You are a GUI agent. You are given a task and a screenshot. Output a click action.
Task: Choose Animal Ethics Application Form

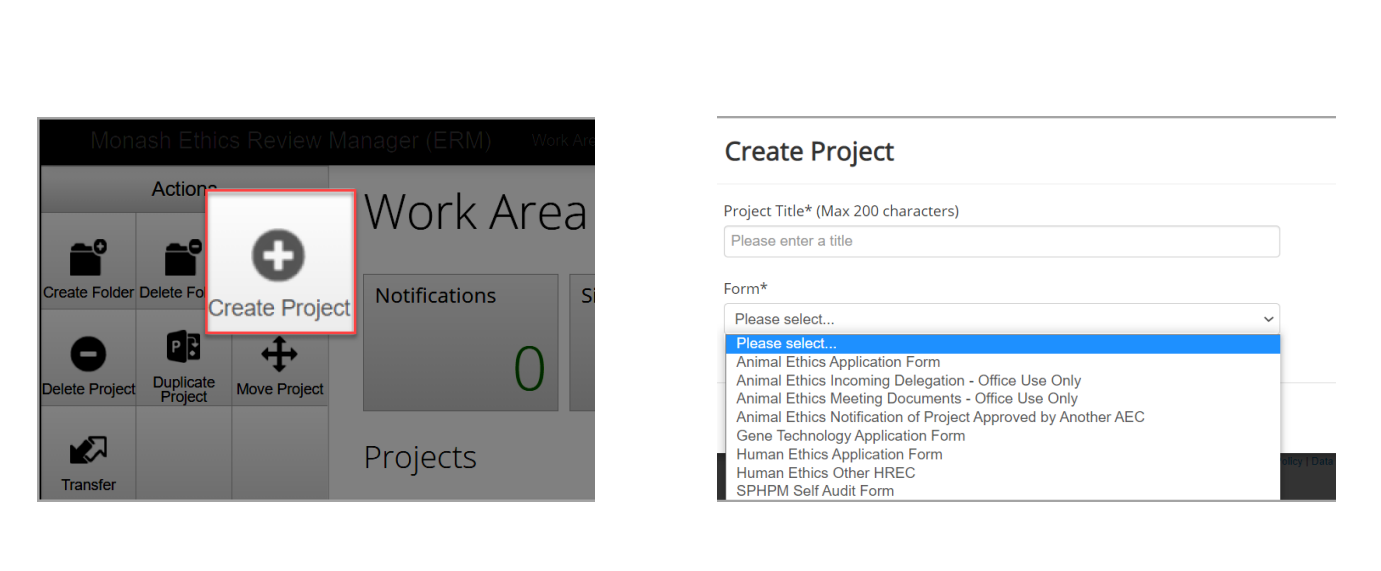tap(838, 362)
